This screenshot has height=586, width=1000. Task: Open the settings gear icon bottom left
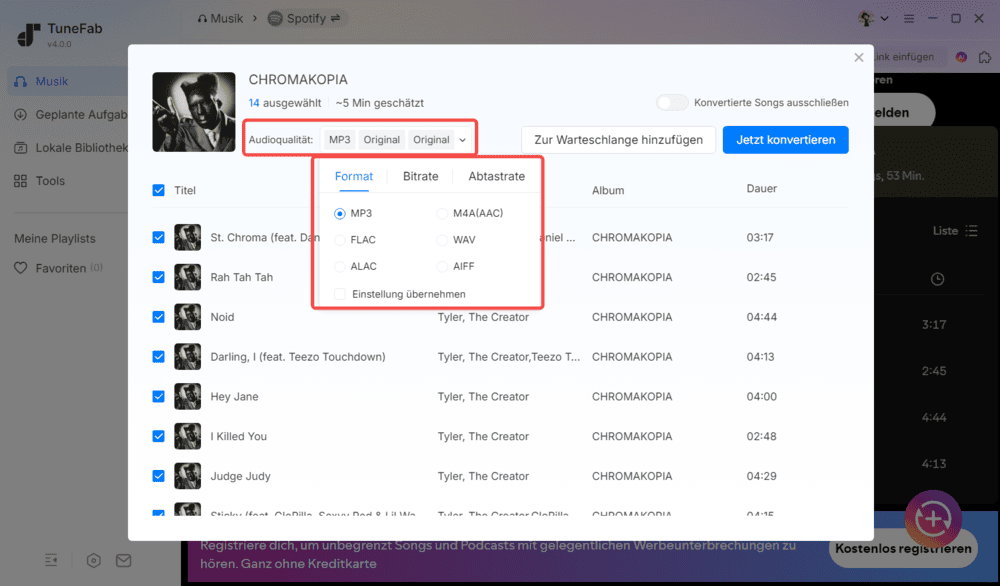[93, 560]
